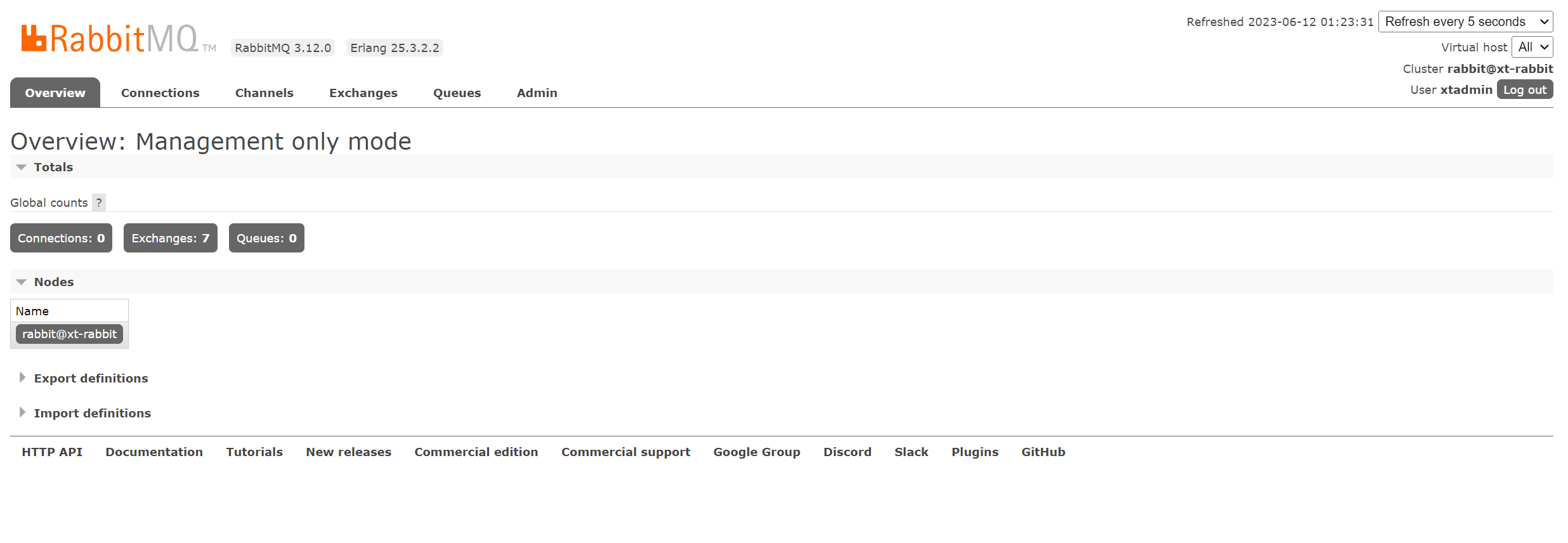Open the Admin tab
1568x543 pixels.
(x=537, y=93)
